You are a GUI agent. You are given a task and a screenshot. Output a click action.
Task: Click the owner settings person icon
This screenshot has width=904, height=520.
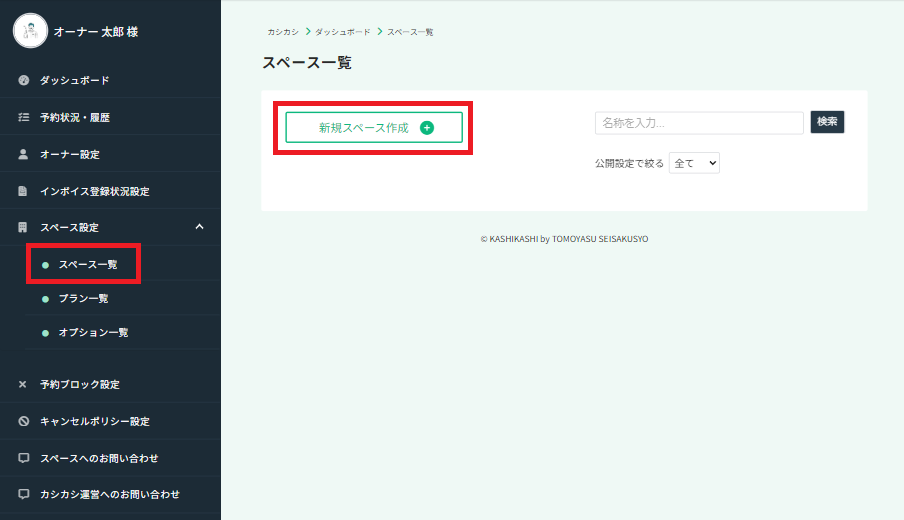point(23,154)
